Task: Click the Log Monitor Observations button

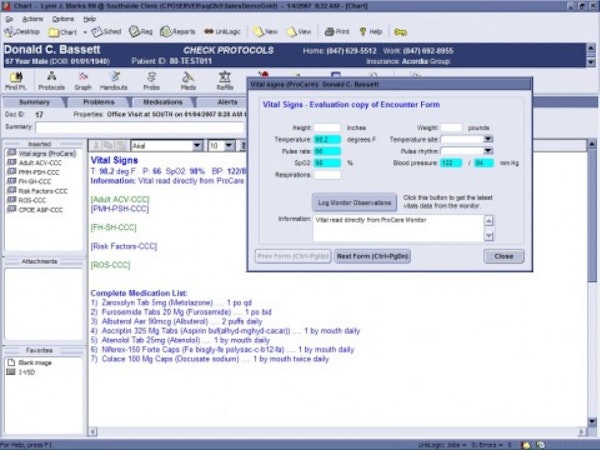Action: [x=353, y=201]
